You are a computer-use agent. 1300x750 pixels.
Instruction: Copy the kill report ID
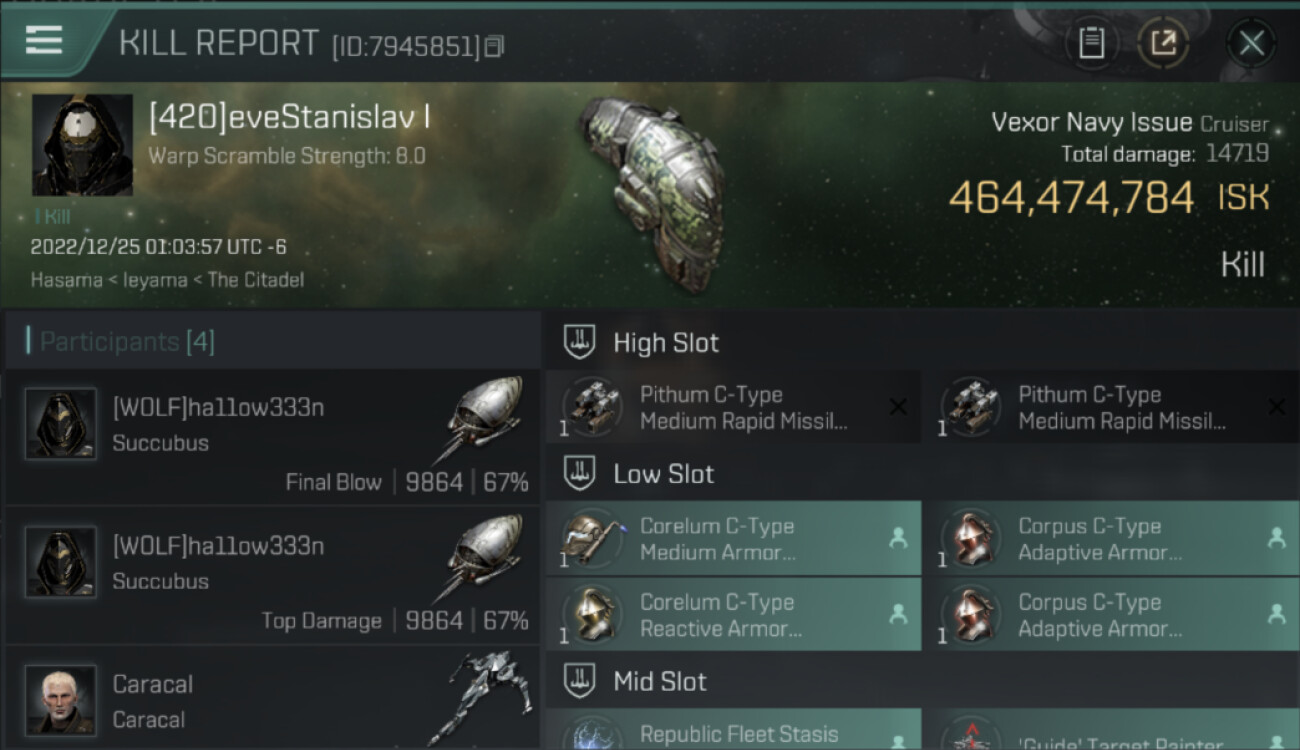(x=494, y=46)
